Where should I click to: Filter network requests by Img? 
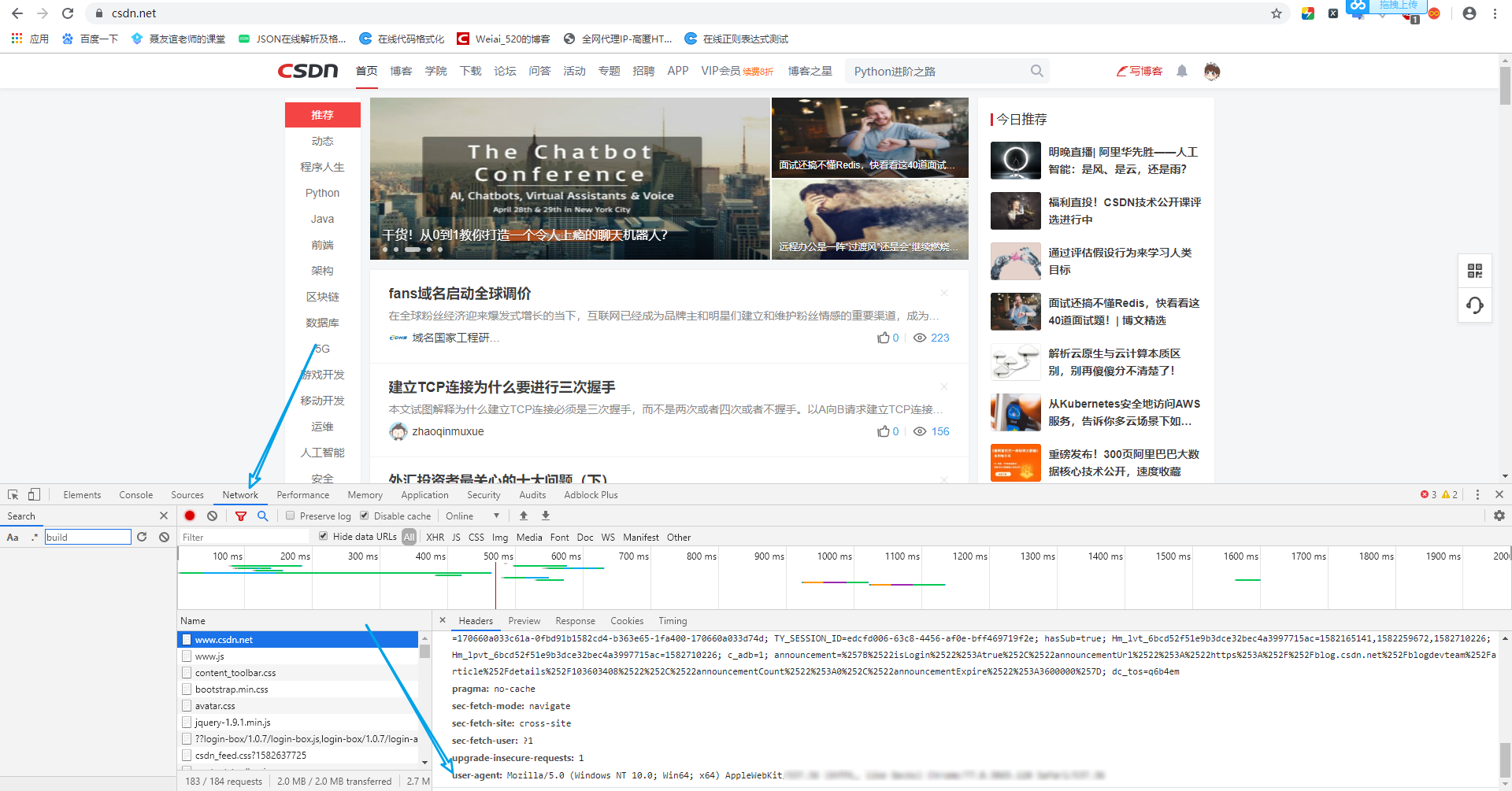click(x=500, y=537)
